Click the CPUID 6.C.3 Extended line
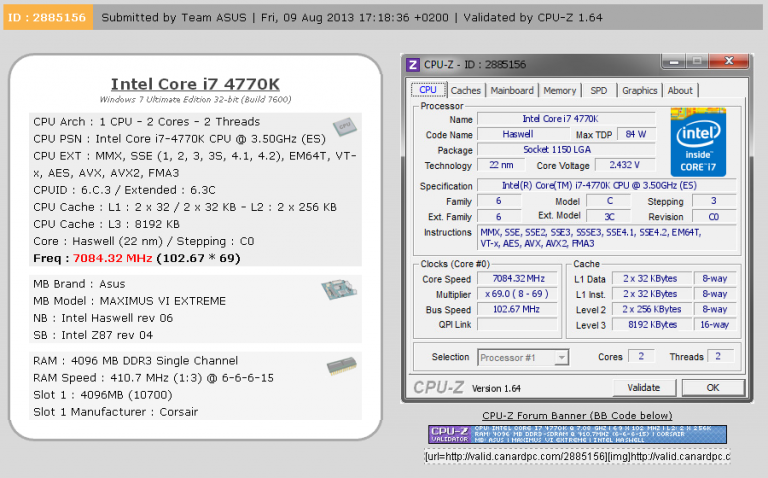Image resolution: width=768 pixels, height=478 pixels. pyautogui.click(x=124, y=190)
